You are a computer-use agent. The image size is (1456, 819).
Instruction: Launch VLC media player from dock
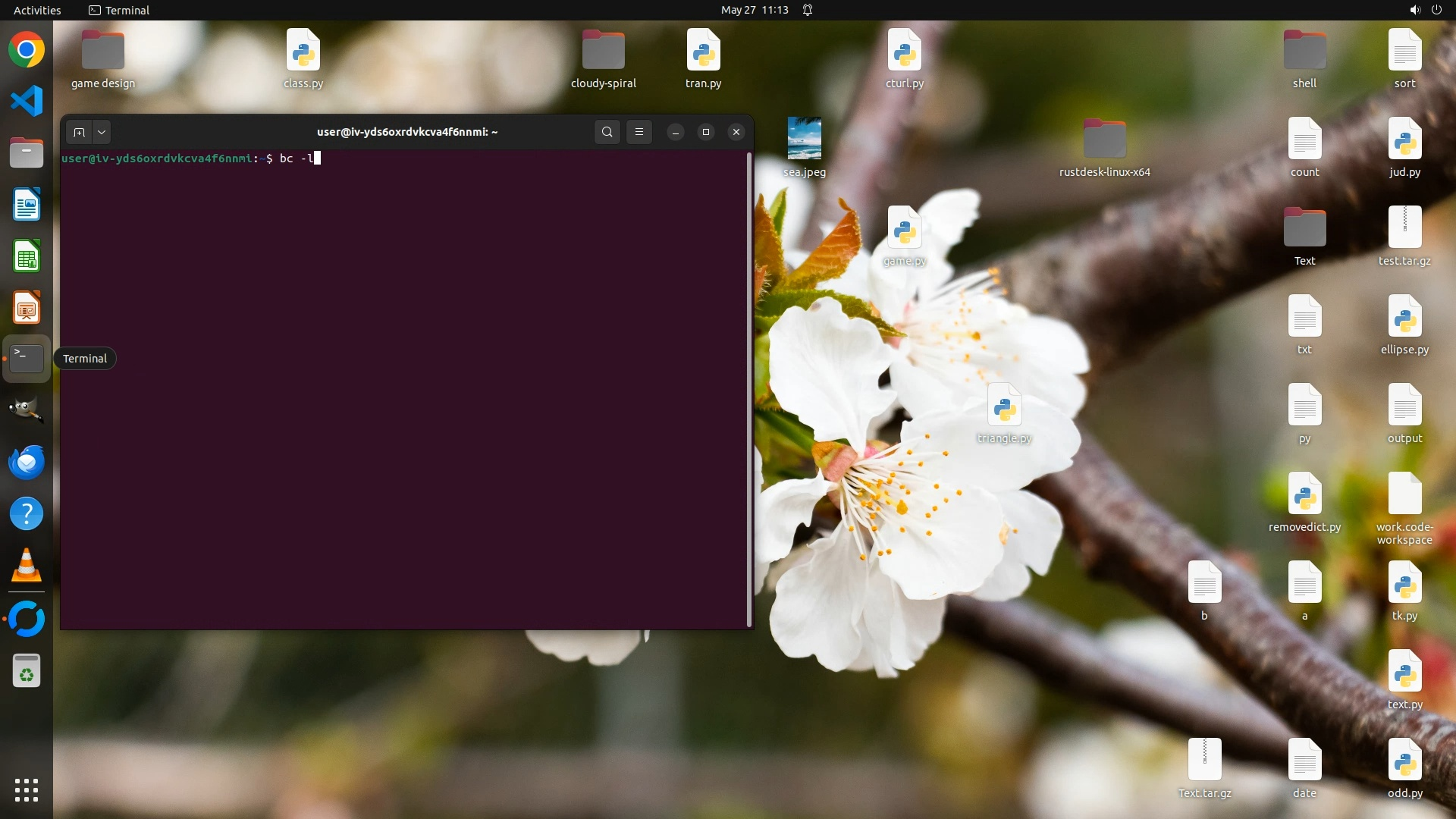[27, 566]
